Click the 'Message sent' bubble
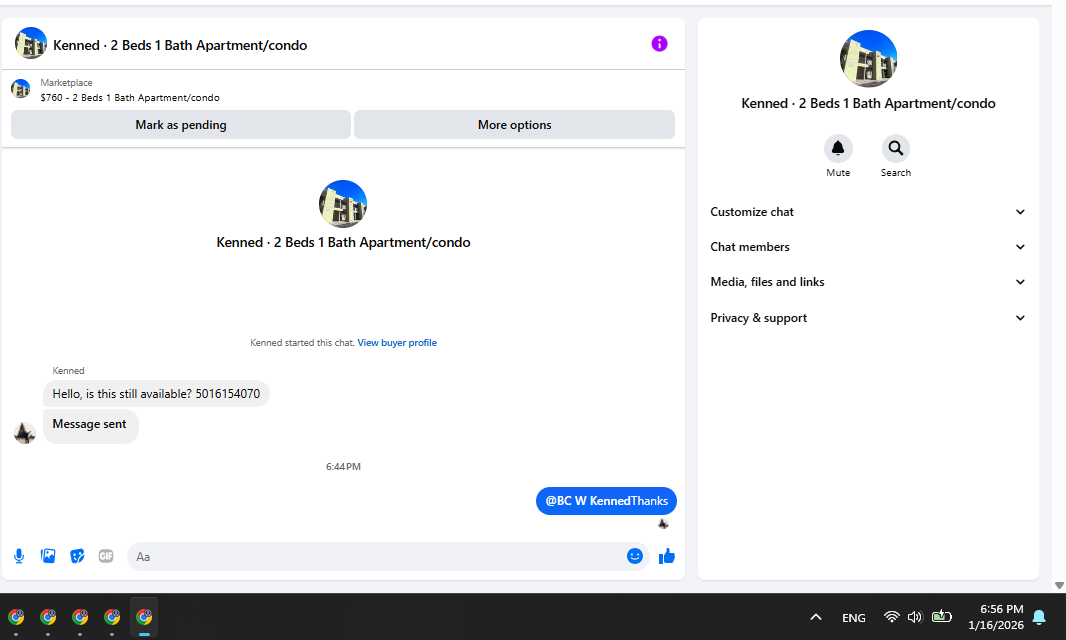The image size is (1066, 640). click(x=90, y=426)
